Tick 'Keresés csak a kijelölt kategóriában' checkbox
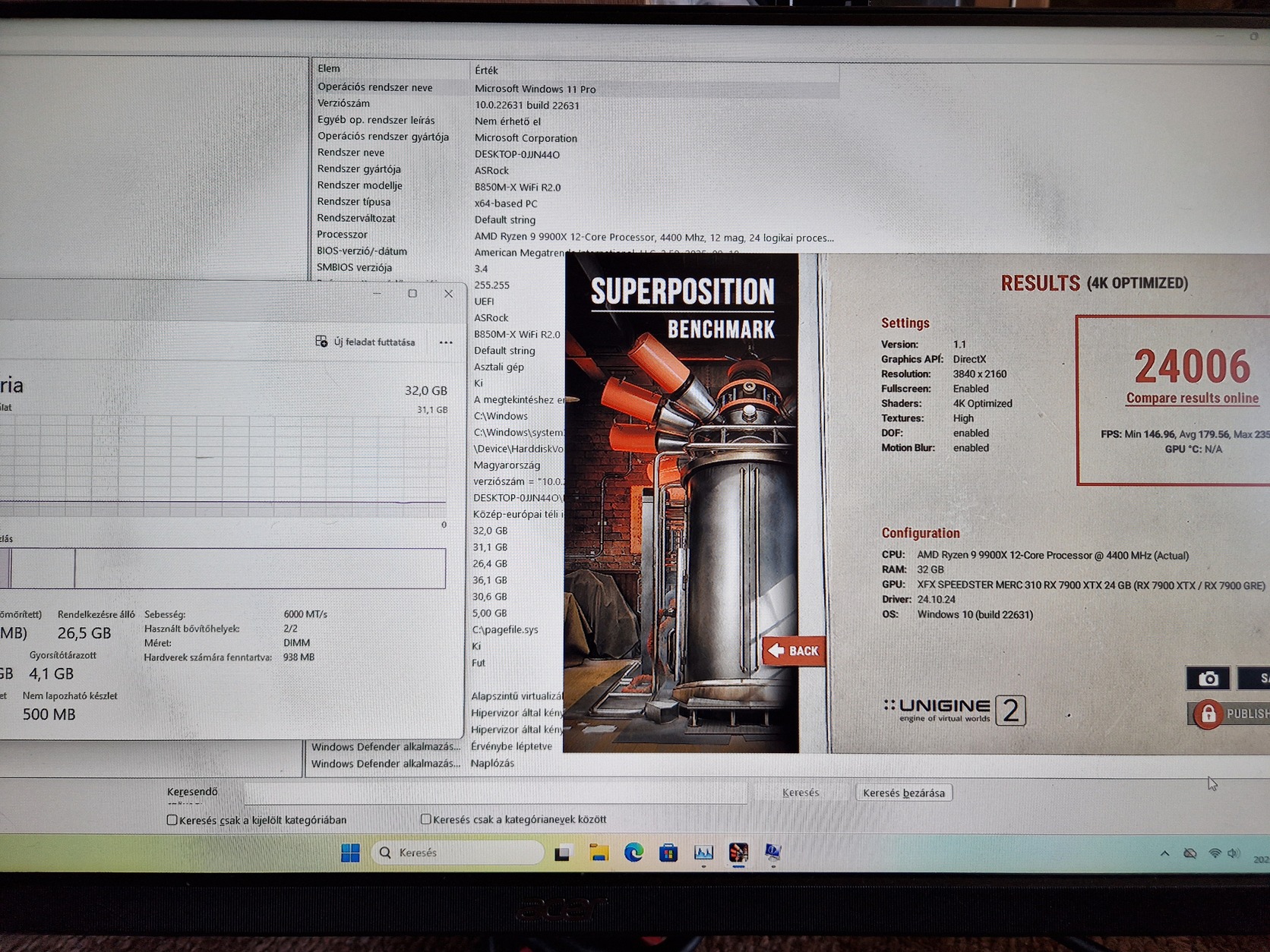 (172, 820)
